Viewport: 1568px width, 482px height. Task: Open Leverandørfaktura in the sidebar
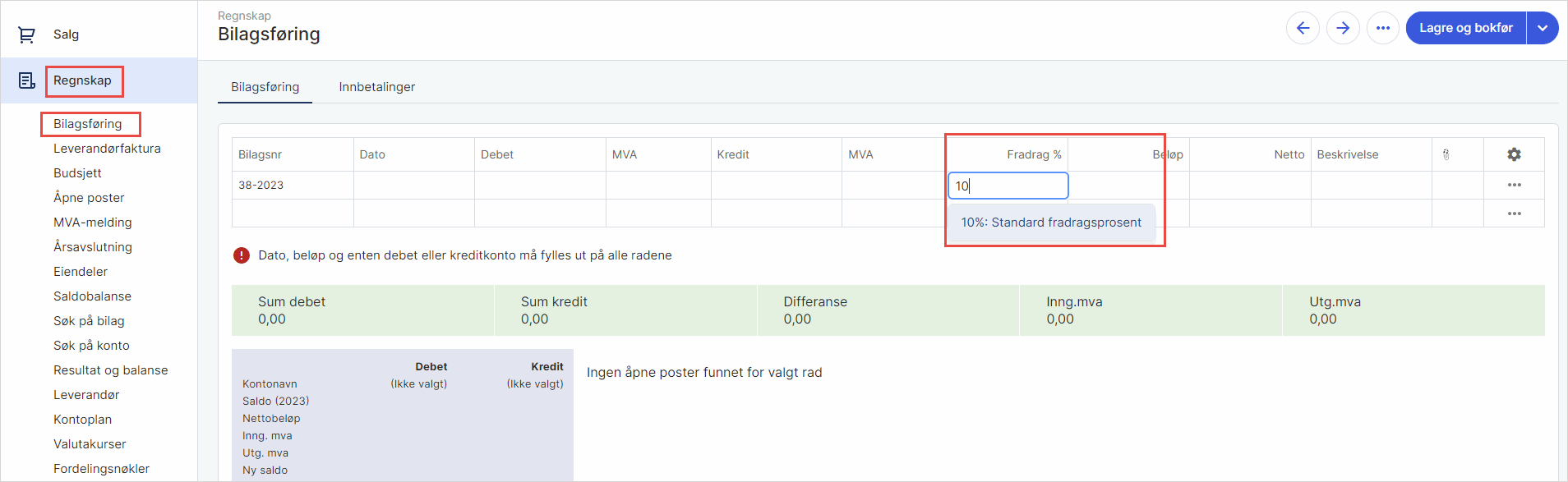(x=107, y=149)
